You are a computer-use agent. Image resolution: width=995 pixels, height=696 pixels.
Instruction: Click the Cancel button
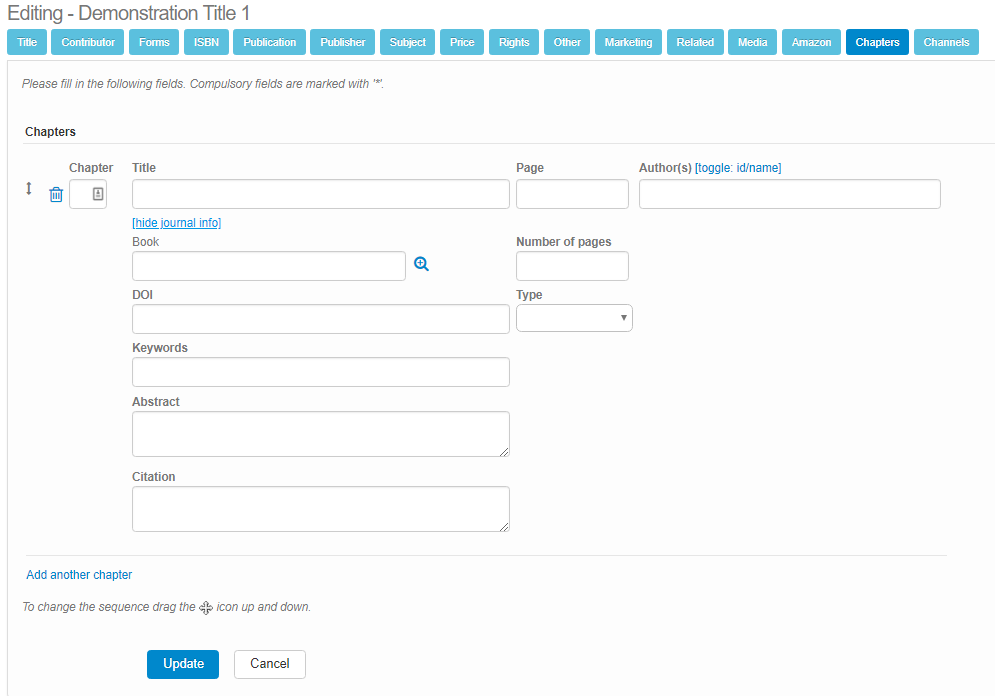pos(269,664)
